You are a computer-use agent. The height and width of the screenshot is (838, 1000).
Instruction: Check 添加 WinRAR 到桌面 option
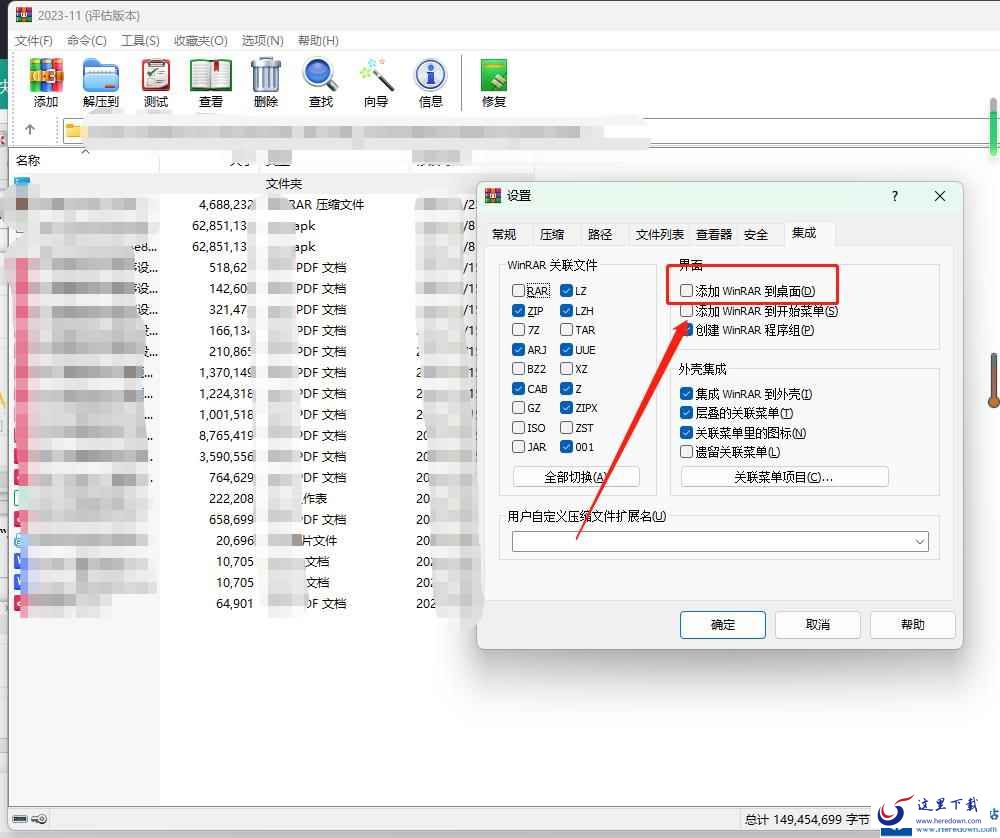686,291
